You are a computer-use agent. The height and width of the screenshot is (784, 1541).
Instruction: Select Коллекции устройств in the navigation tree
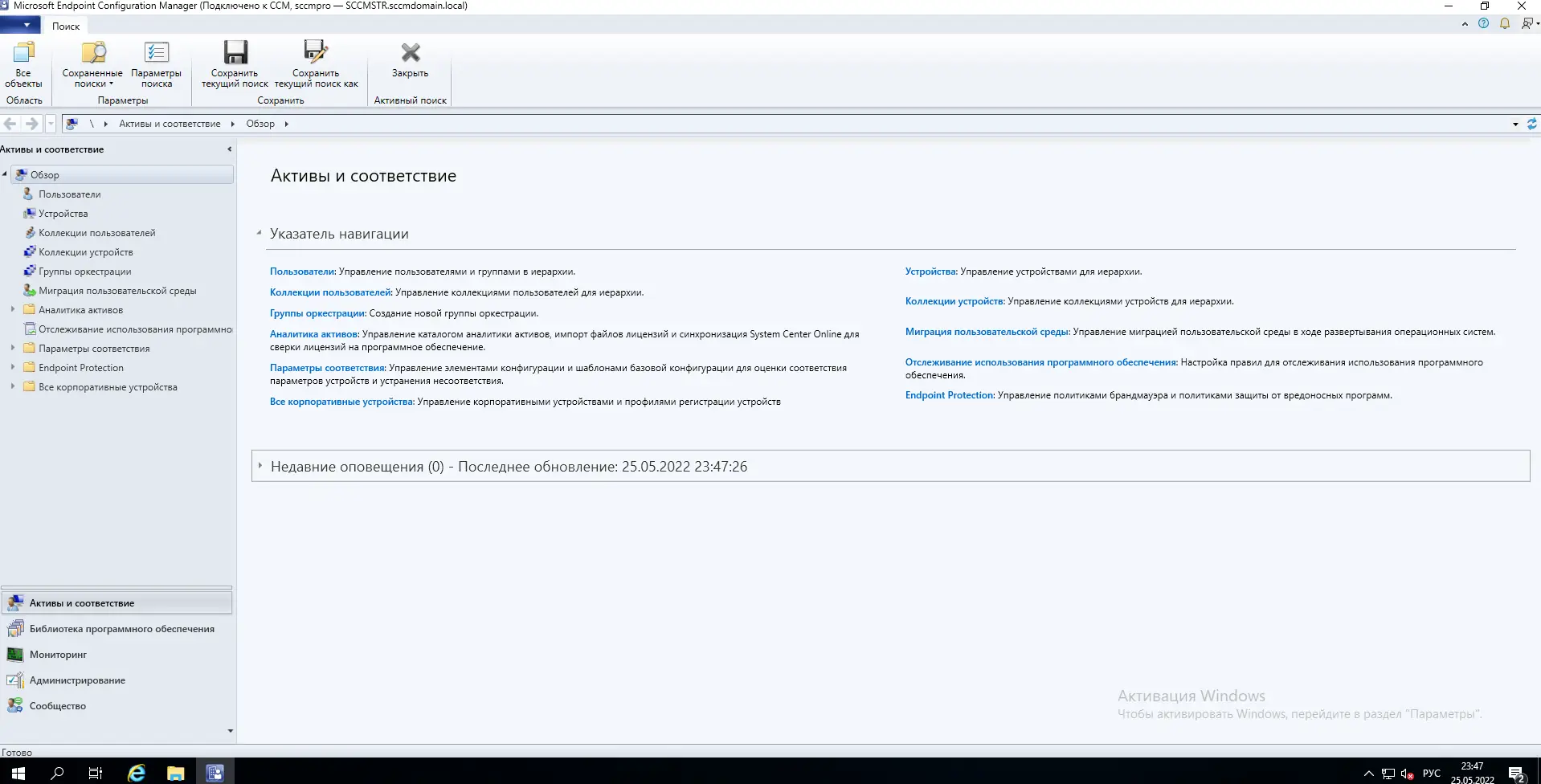point(85,252)
